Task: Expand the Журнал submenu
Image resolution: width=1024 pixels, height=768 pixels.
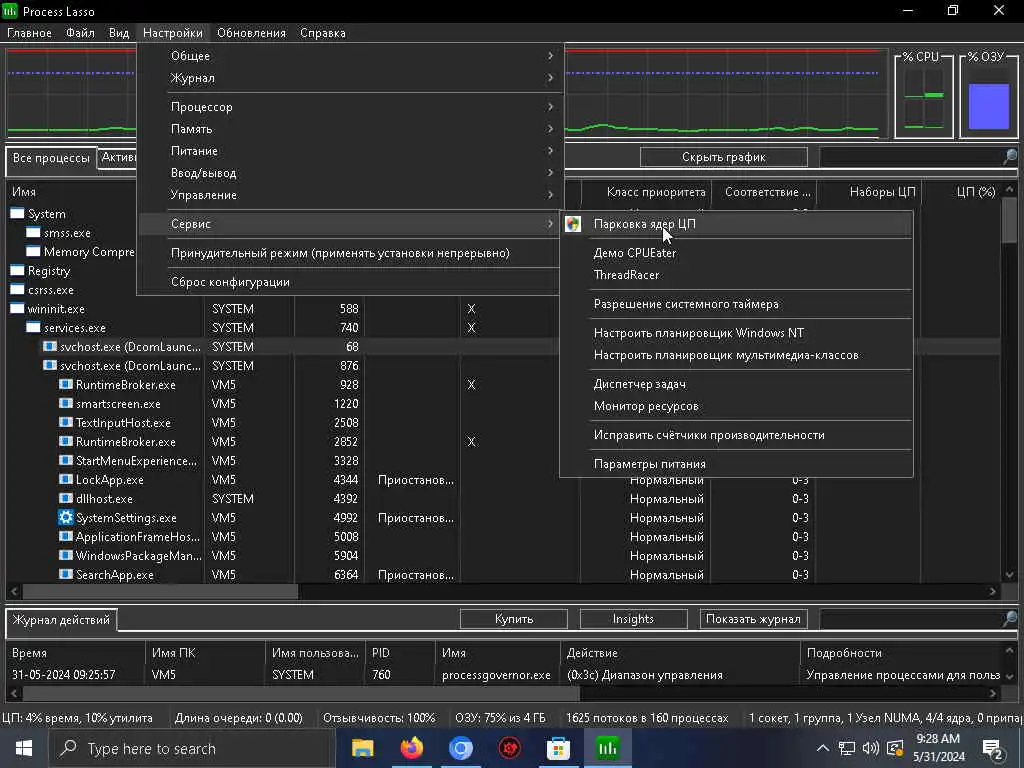Action: pos(349,78)
